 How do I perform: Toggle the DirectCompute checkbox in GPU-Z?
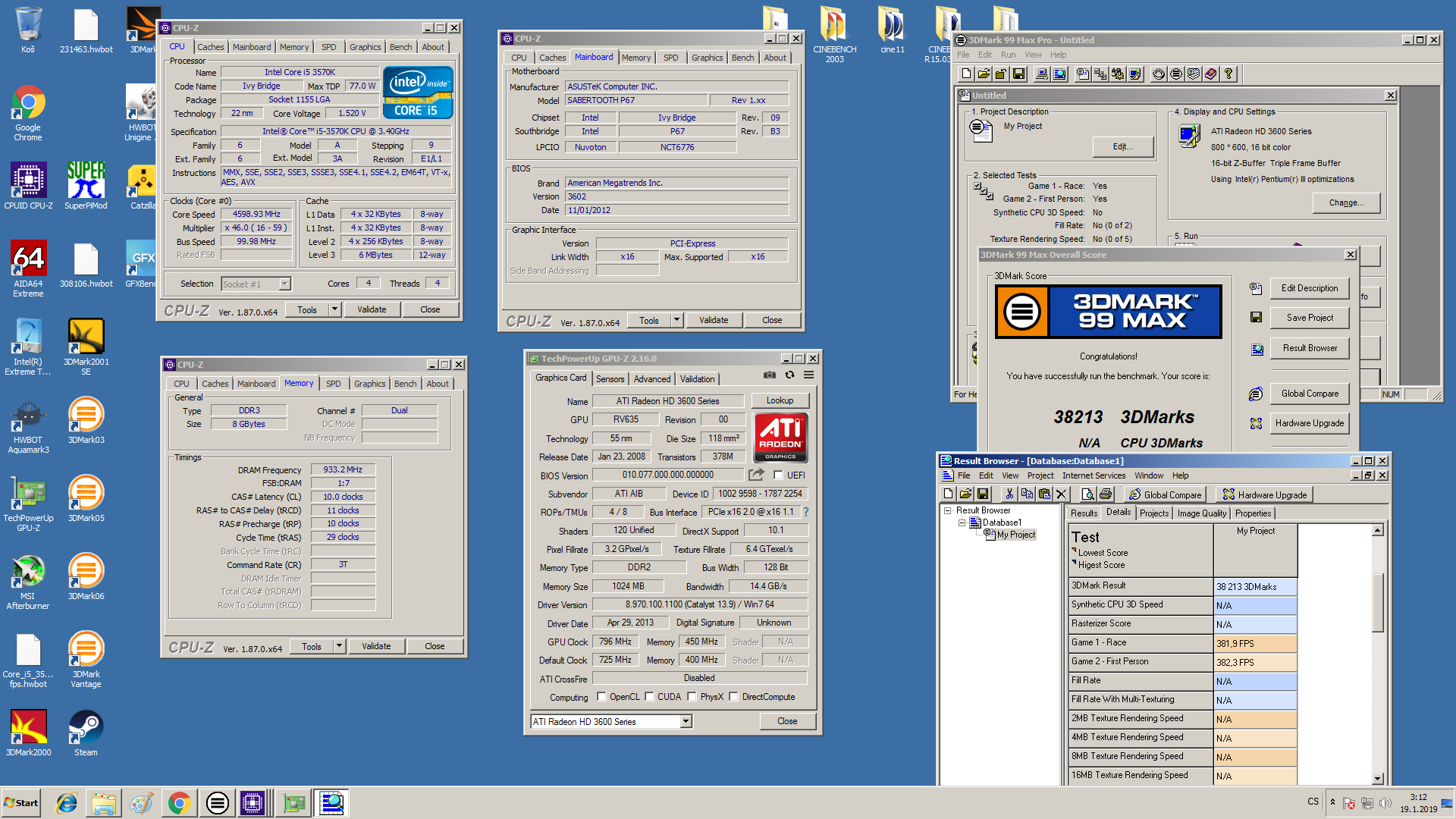[x=733, y=697]
